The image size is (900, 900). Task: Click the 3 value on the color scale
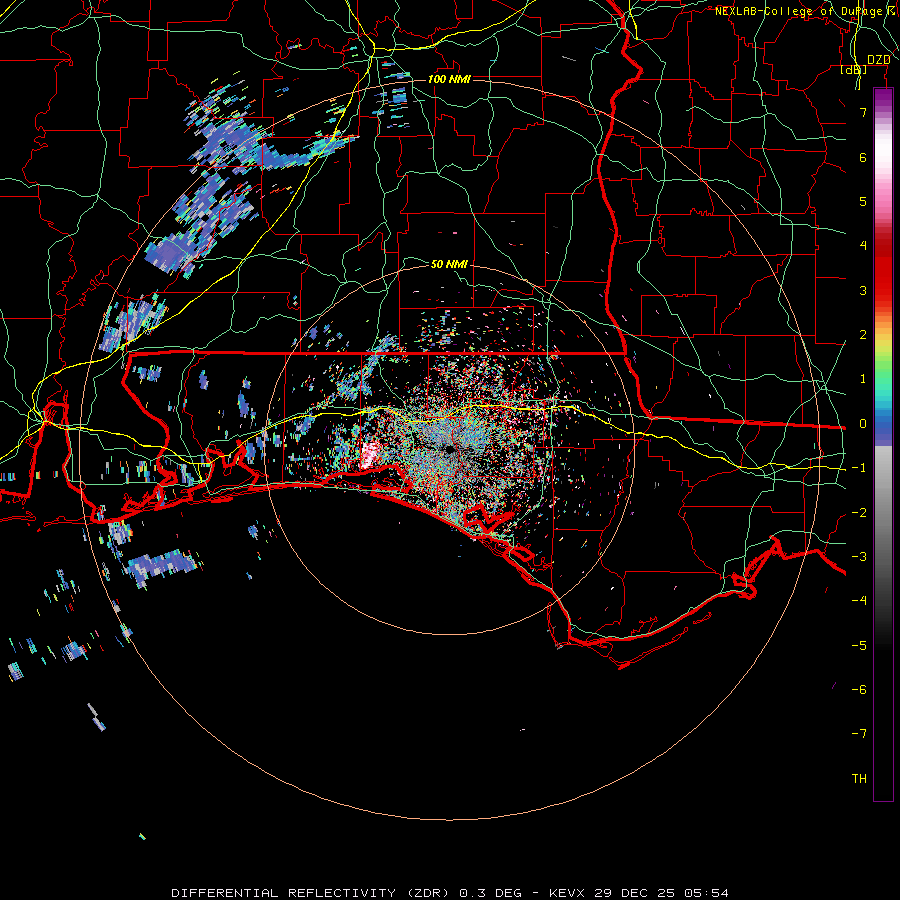(863, 290)
